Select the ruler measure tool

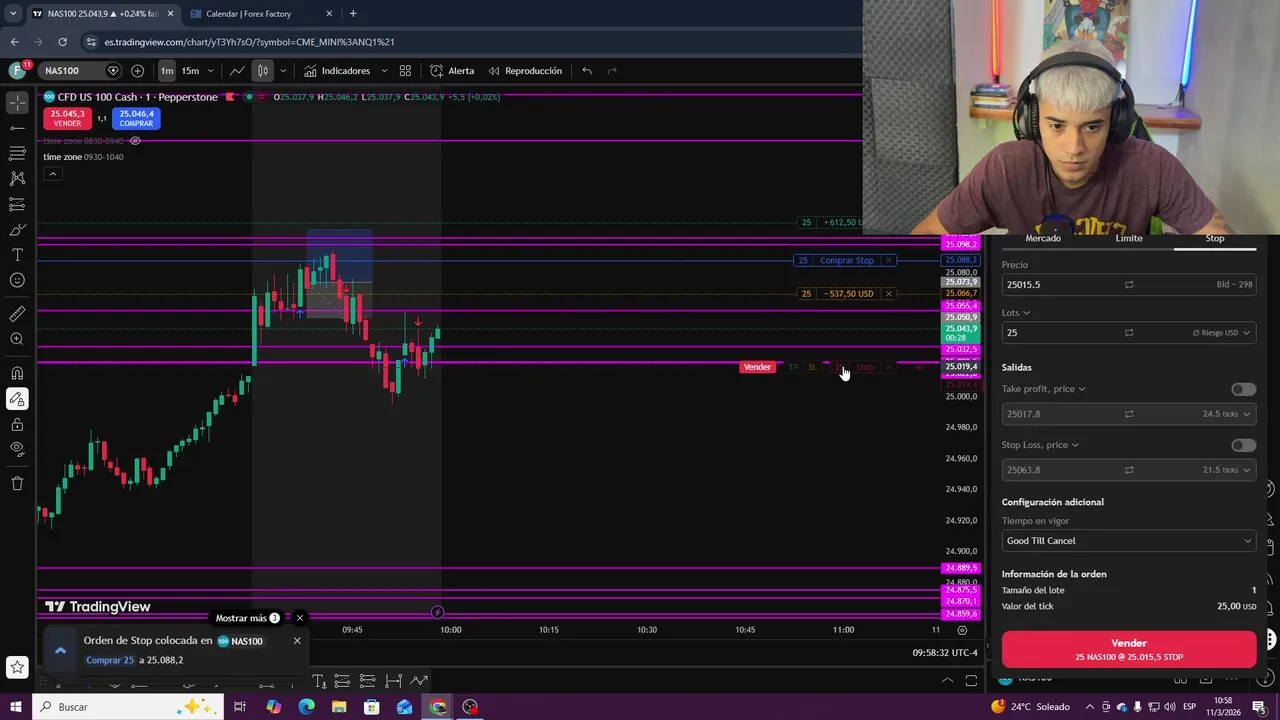pos(17,314)
